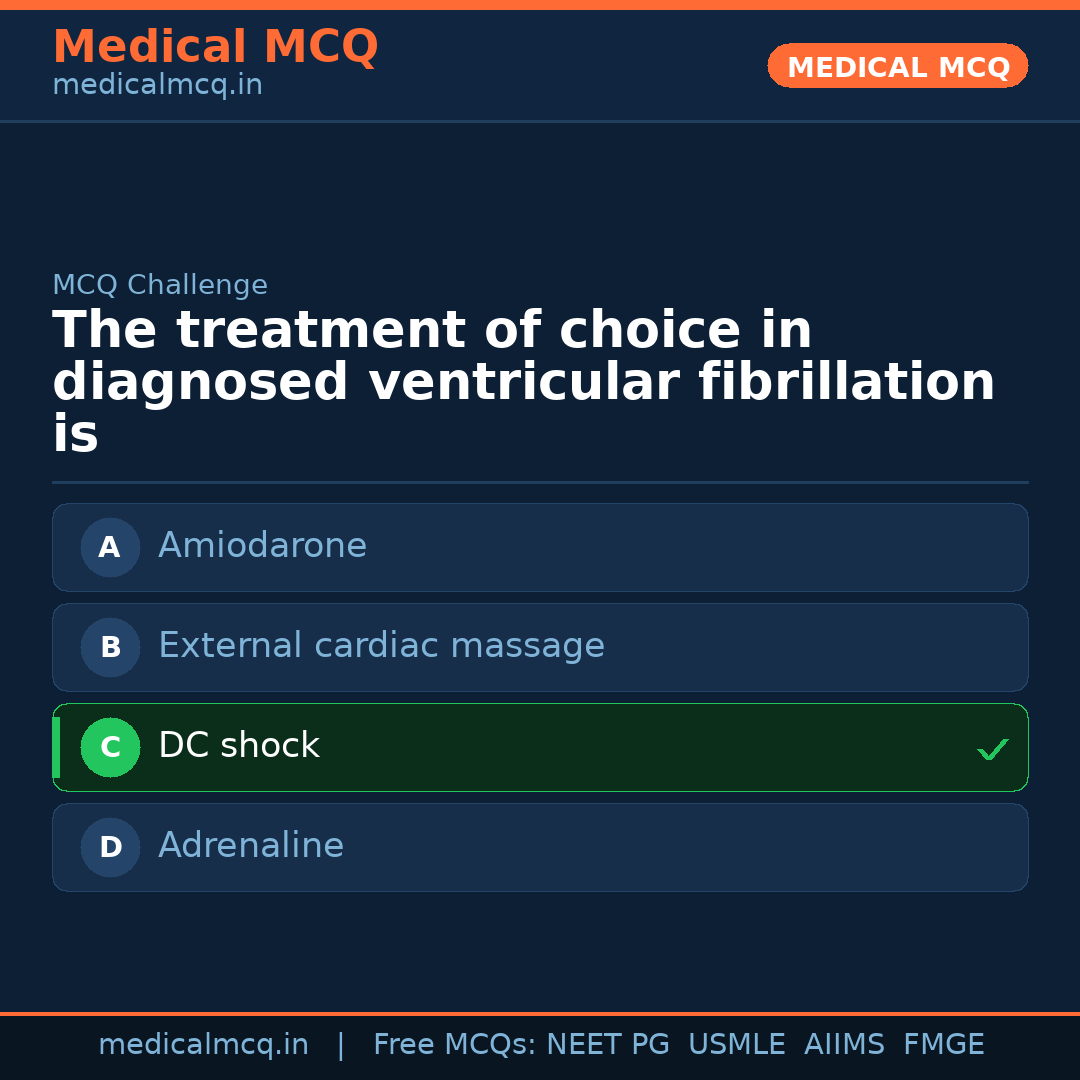Screen dimensions: 1080x1080
Task: Click USMLE in the footer
Action: pos(736,1045)
